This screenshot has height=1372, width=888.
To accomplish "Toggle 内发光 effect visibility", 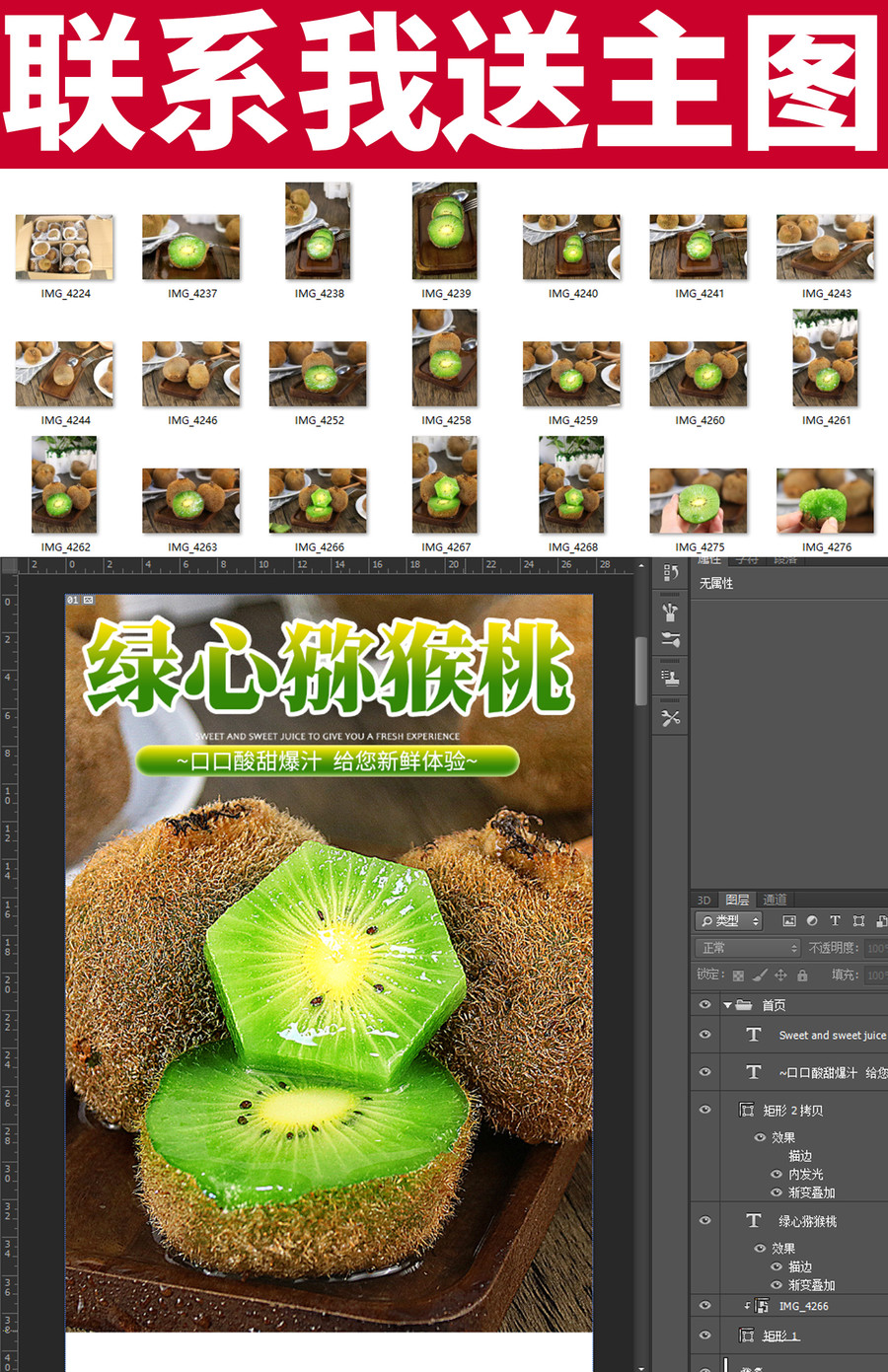I will 777,1175.
